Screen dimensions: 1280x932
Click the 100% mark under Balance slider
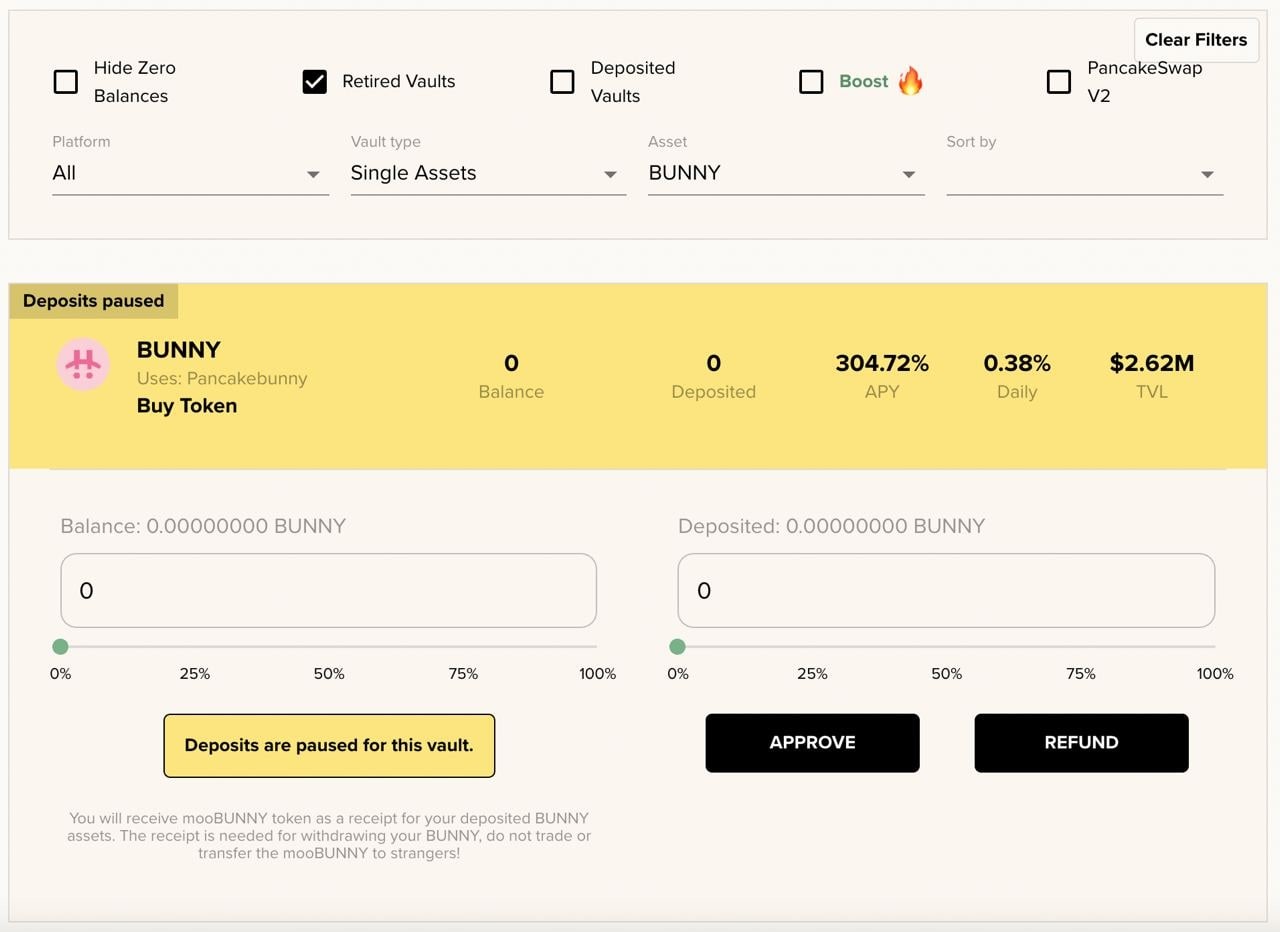pyautogui.click(x=598, y=674)
